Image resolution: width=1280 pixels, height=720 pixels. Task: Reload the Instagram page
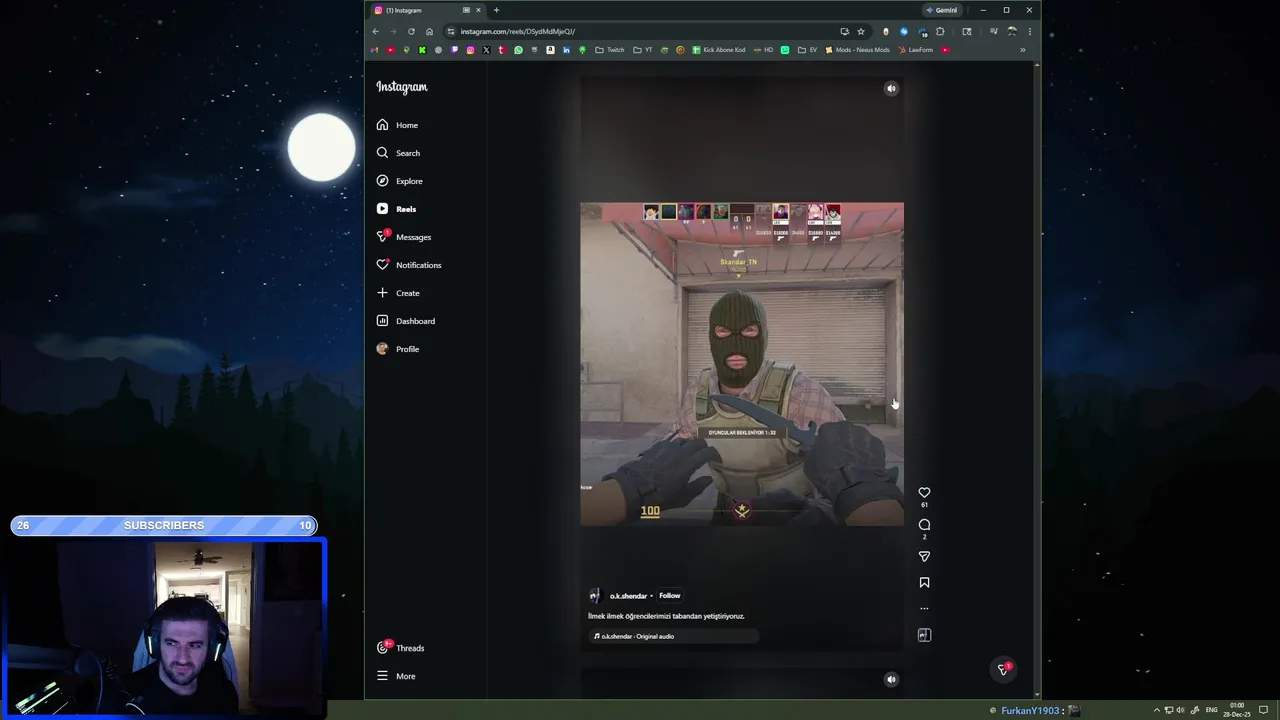pyautogui.click(x=411, y=31)
